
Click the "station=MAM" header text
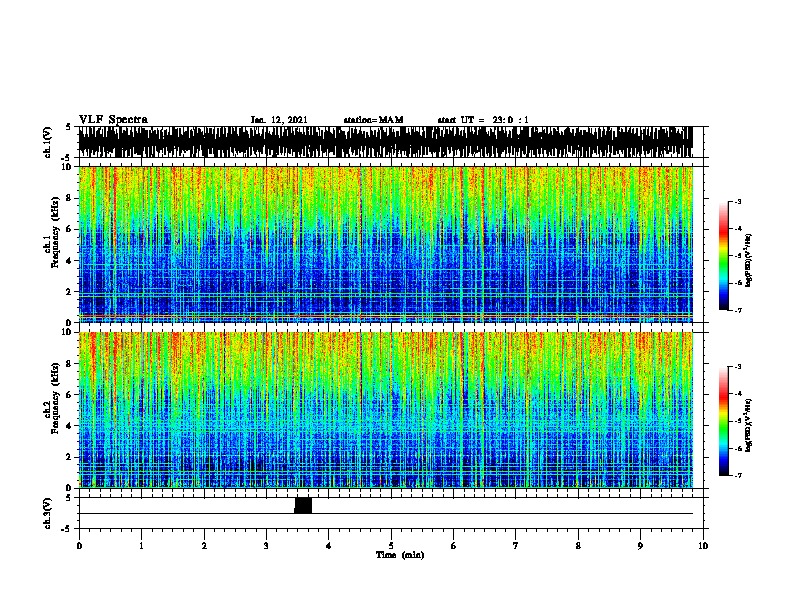tap(373, 120)
